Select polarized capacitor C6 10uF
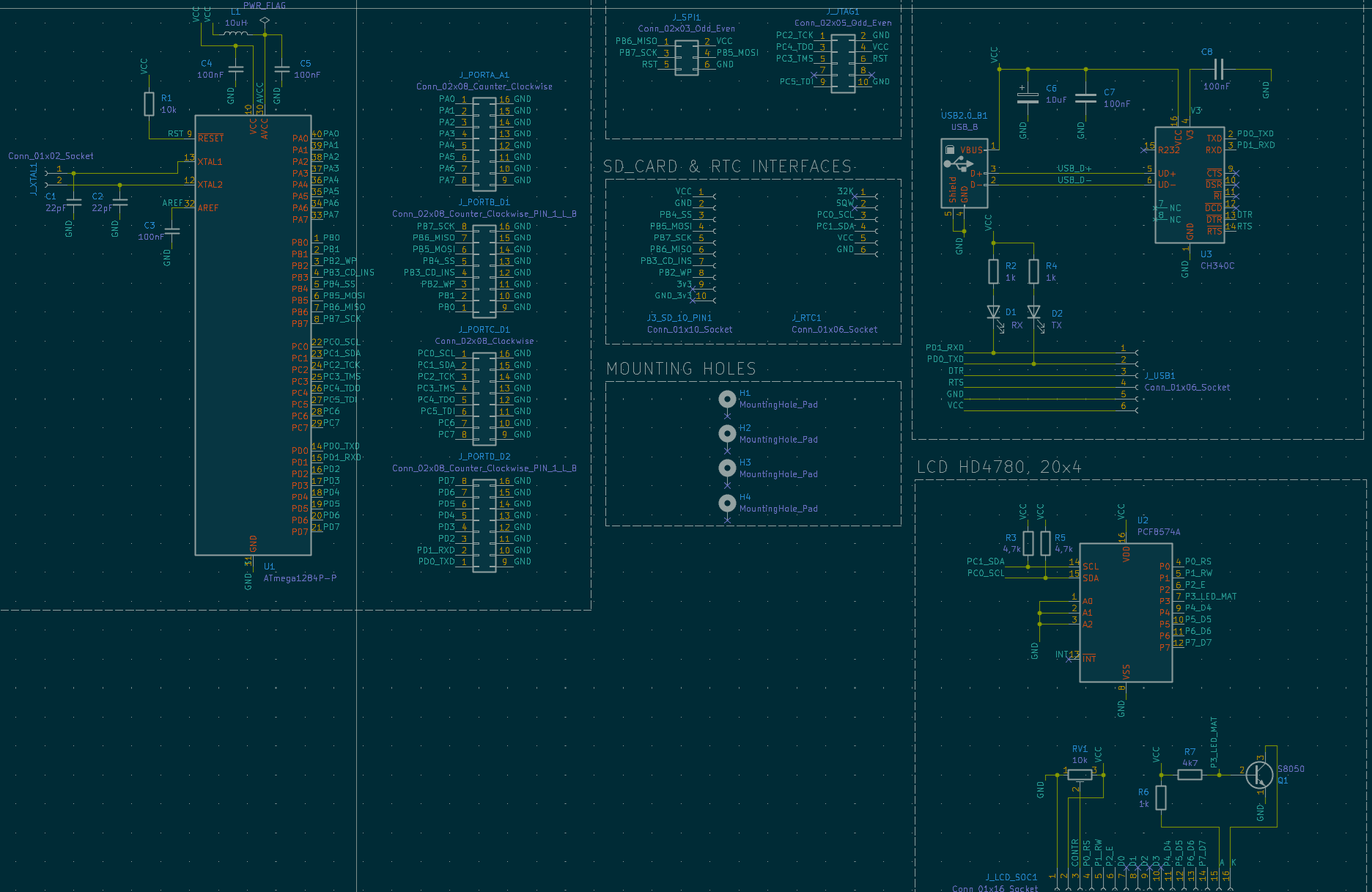Image resolution: width=1372 pixels, height=892 pixels. coord(1028,97)
